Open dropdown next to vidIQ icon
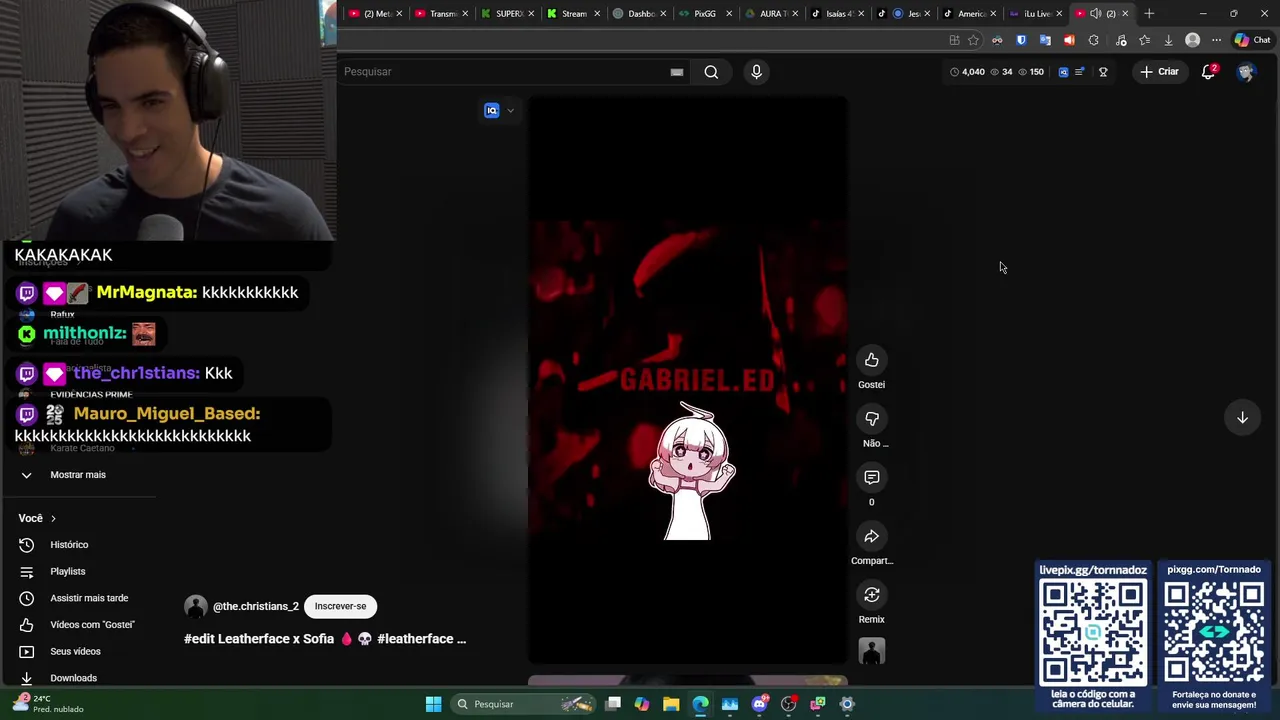Image resolution: width=1280 pixels, height=720 pixels. coord(510,111)
